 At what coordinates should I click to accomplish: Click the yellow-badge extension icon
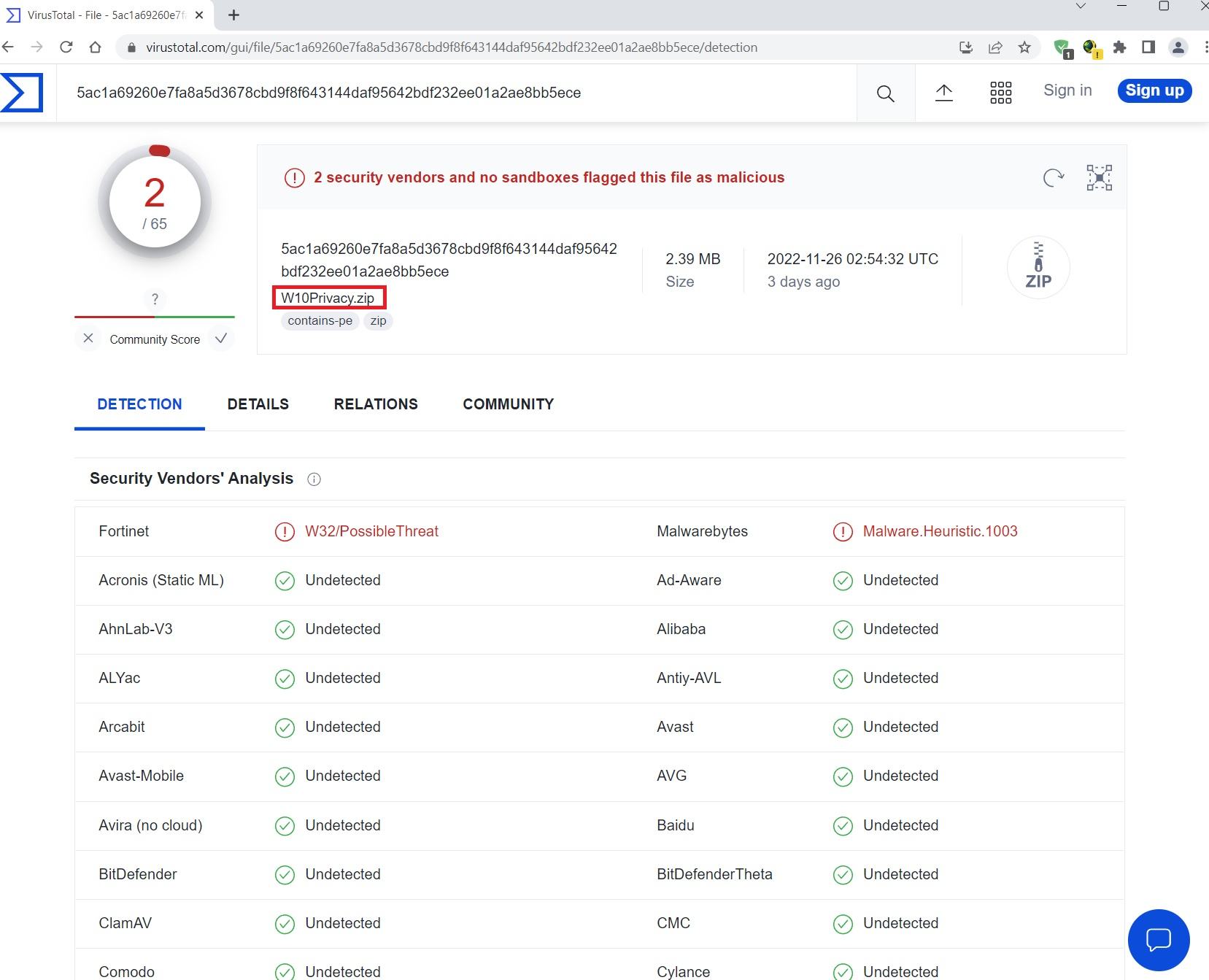point(1092,48)
